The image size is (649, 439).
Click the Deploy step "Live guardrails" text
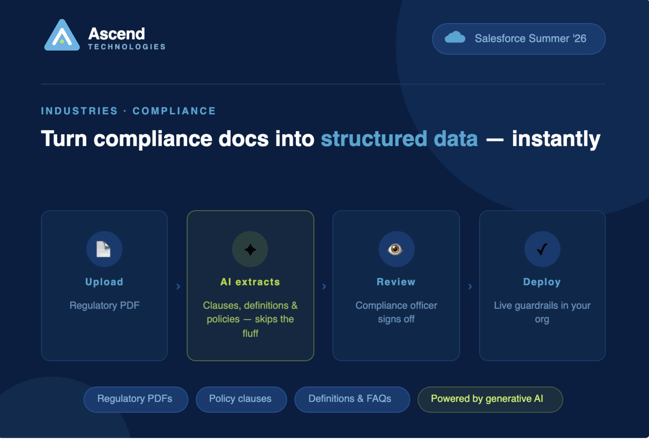coord(542,312)
